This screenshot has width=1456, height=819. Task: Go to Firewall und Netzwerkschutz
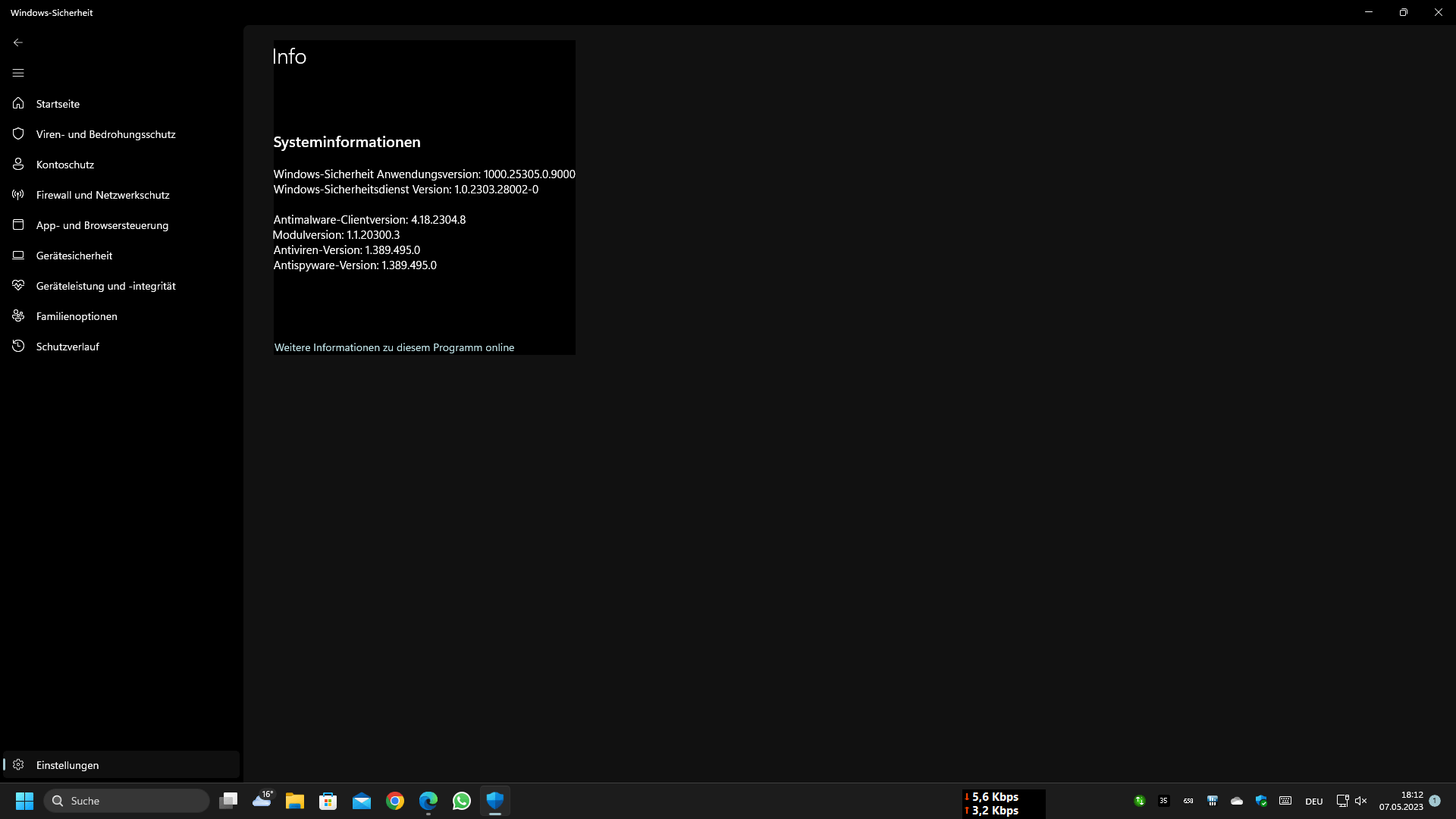(121, 195)
